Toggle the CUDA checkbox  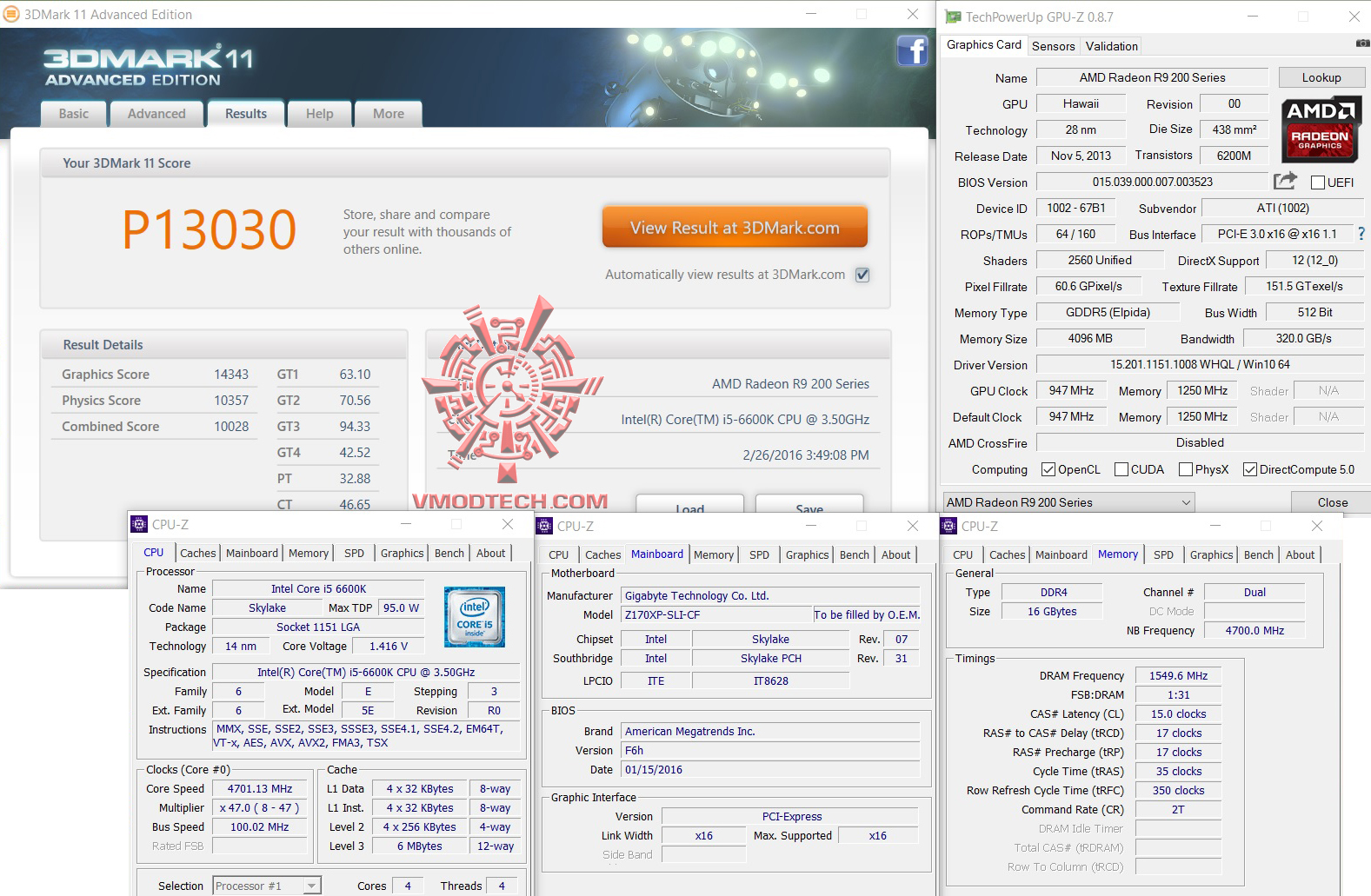[1121, 469]
